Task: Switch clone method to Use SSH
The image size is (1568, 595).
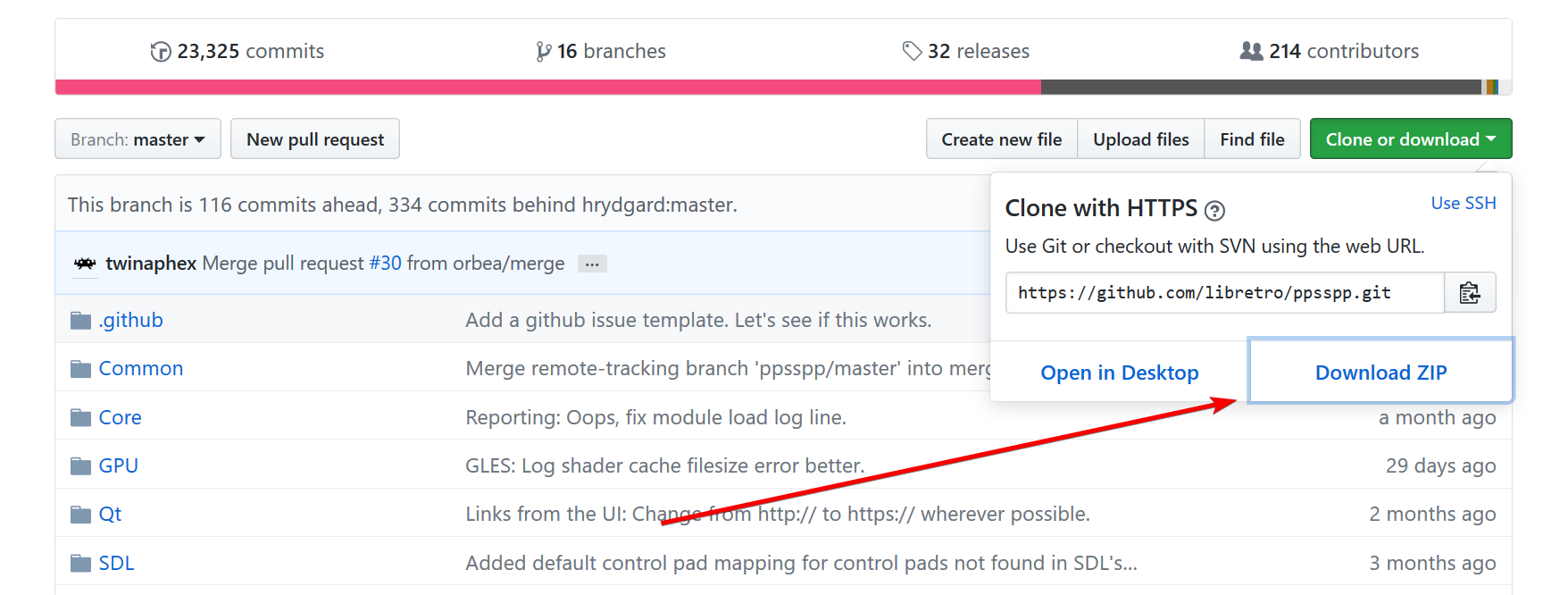Action: pyautogui.click(x=1464, y=203)
